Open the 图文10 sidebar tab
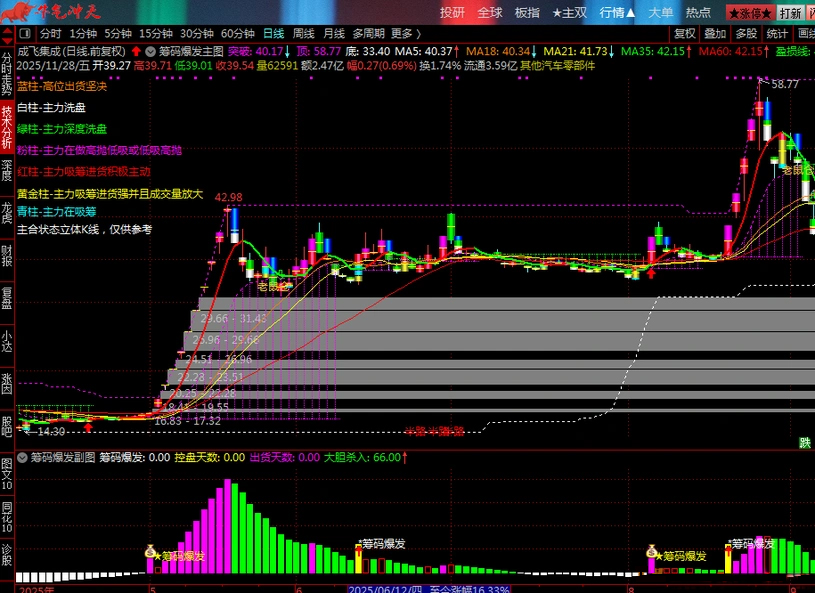 7,473
